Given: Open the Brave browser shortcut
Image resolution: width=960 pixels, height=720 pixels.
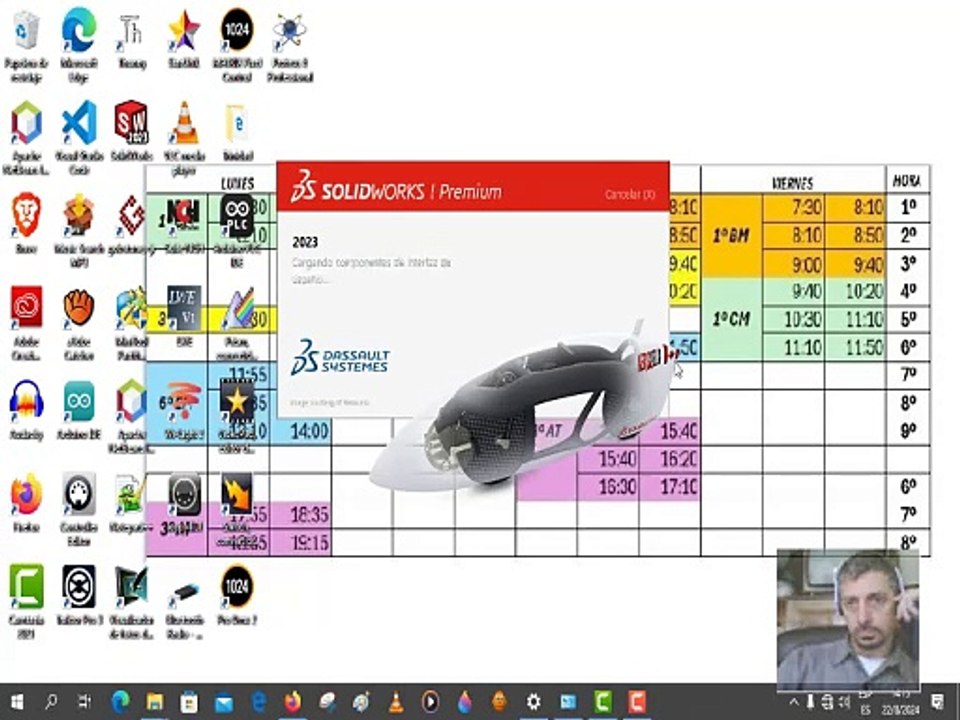Looking at the screenshot, I should [26, 215].
